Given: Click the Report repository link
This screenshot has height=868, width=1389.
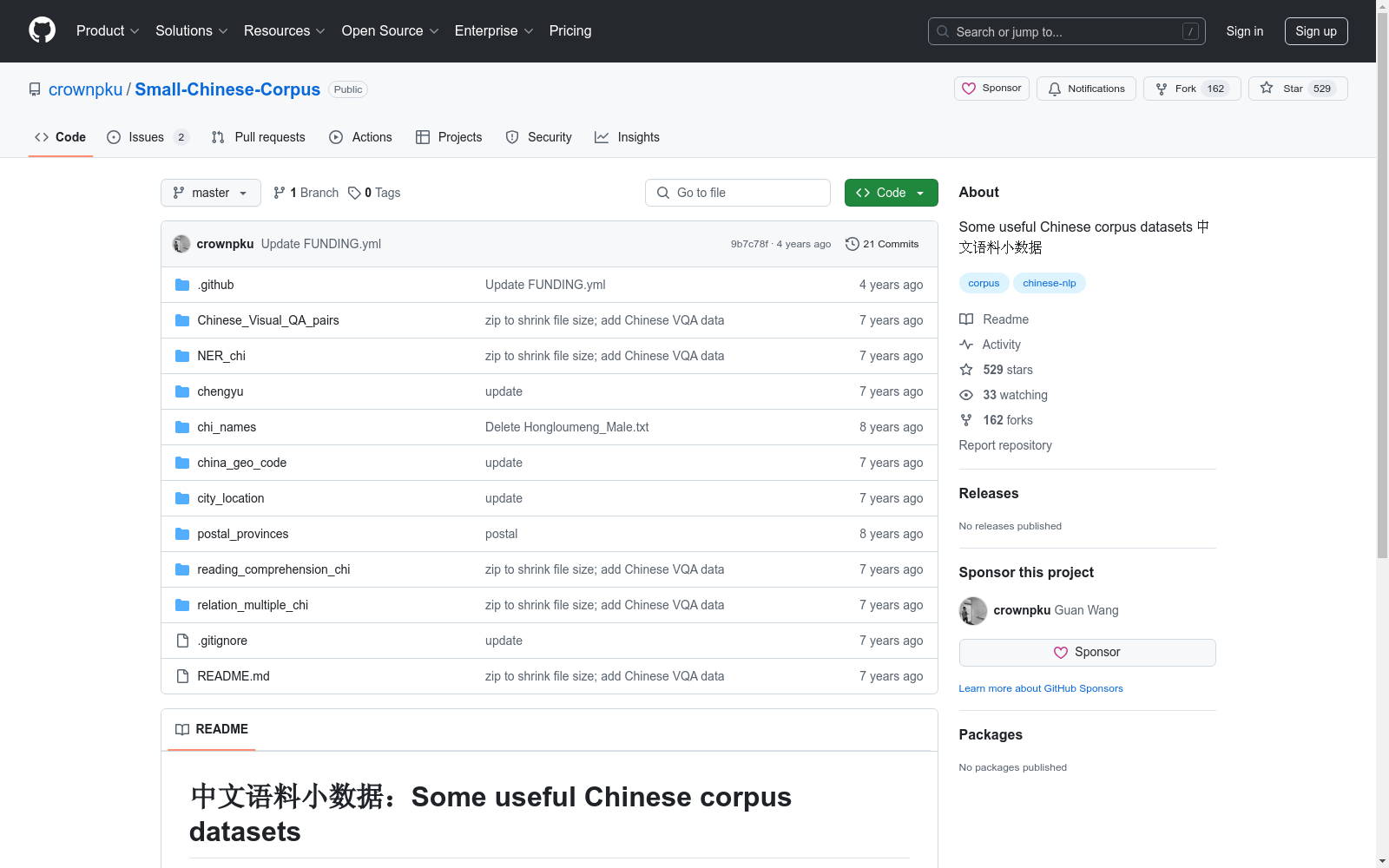Looking at the screenshot, I should click(x=1005, y=445).
